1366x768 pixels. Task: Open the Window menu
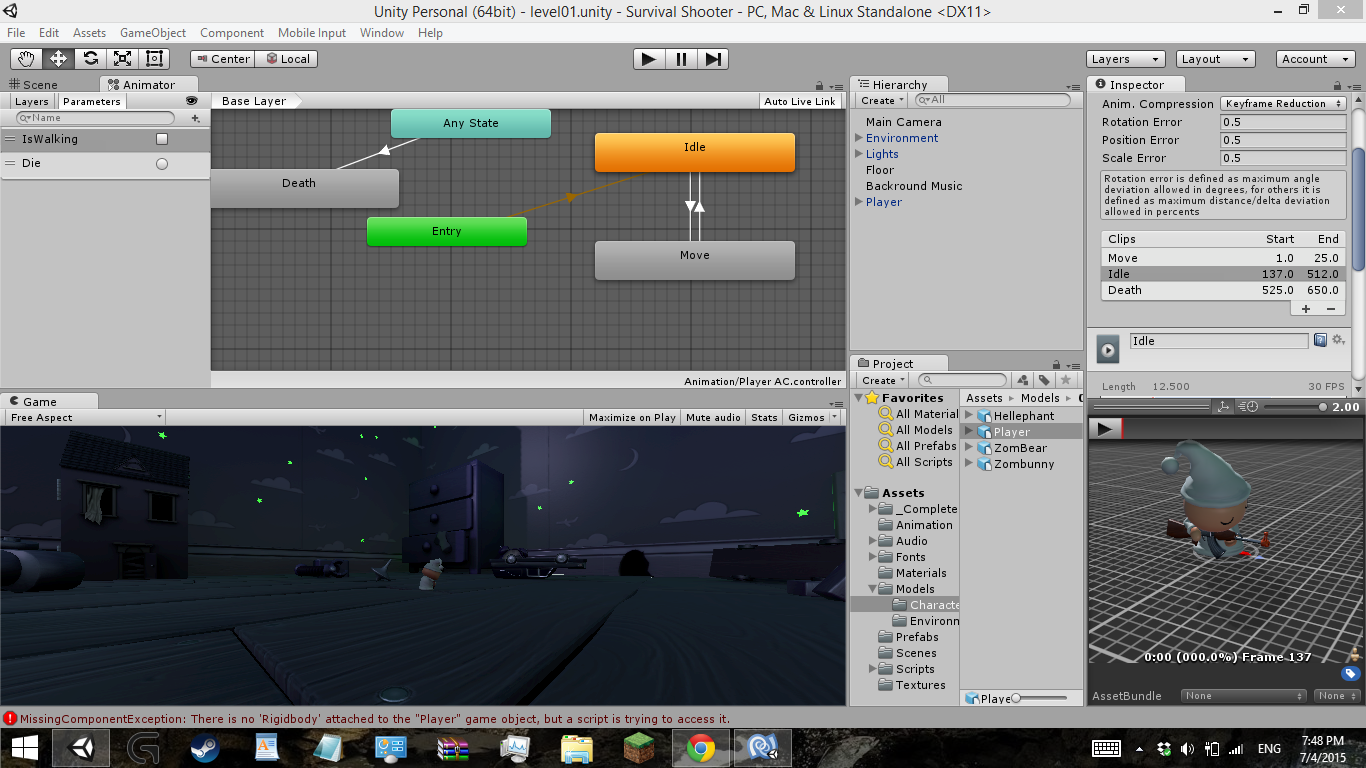[382, 33]
